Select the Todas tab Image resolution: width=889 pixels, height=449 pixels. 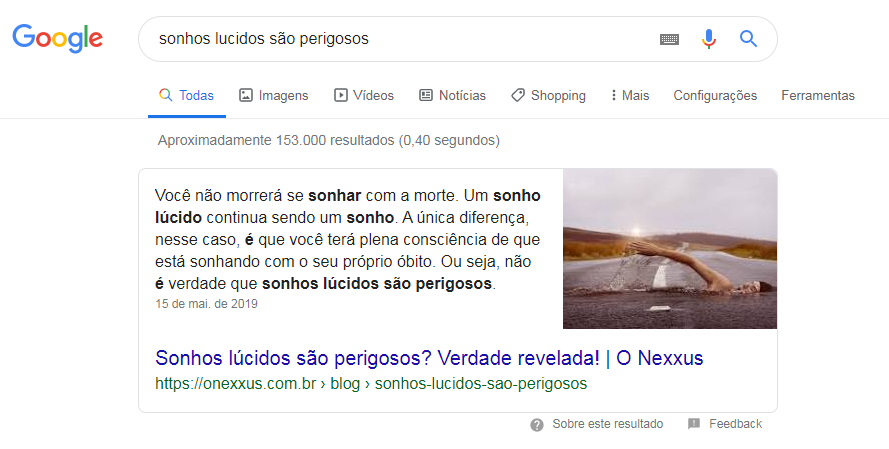tap(187, 95)
